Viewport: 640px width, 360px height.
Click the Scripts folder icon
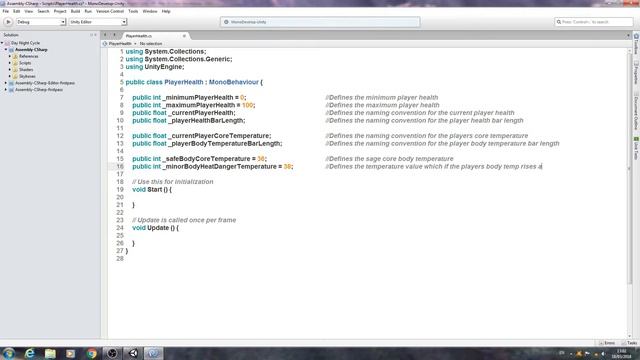(15, 63)
